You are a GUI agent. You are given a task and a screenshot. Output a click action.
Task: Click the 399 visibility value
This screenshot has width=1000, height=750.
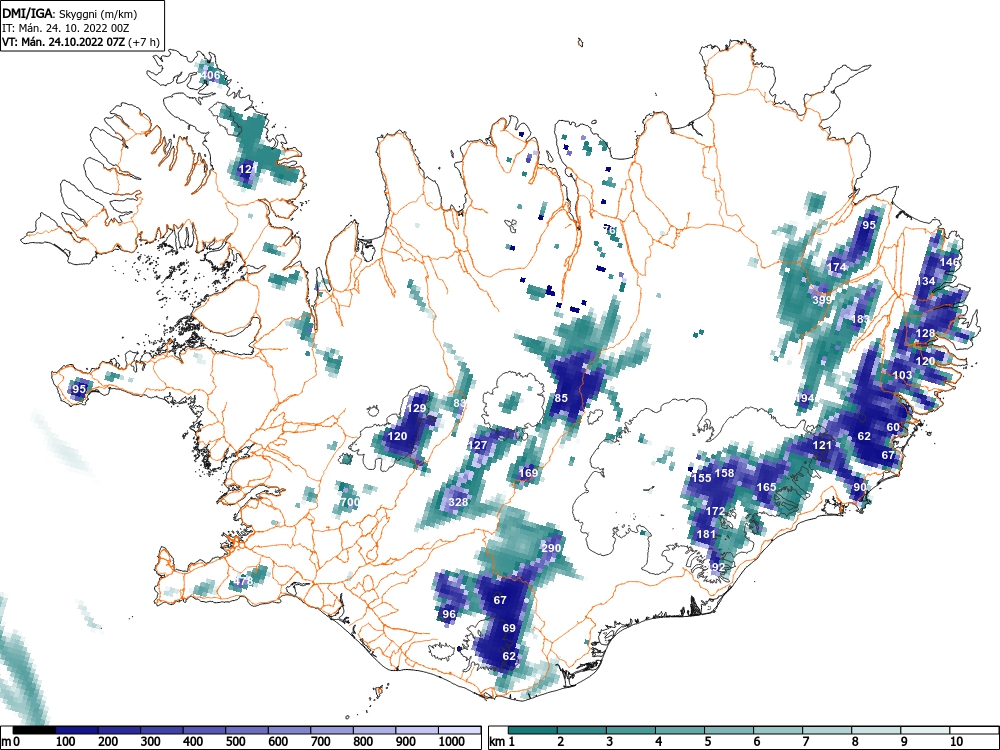pyautogui.click(x=822, y=300)
